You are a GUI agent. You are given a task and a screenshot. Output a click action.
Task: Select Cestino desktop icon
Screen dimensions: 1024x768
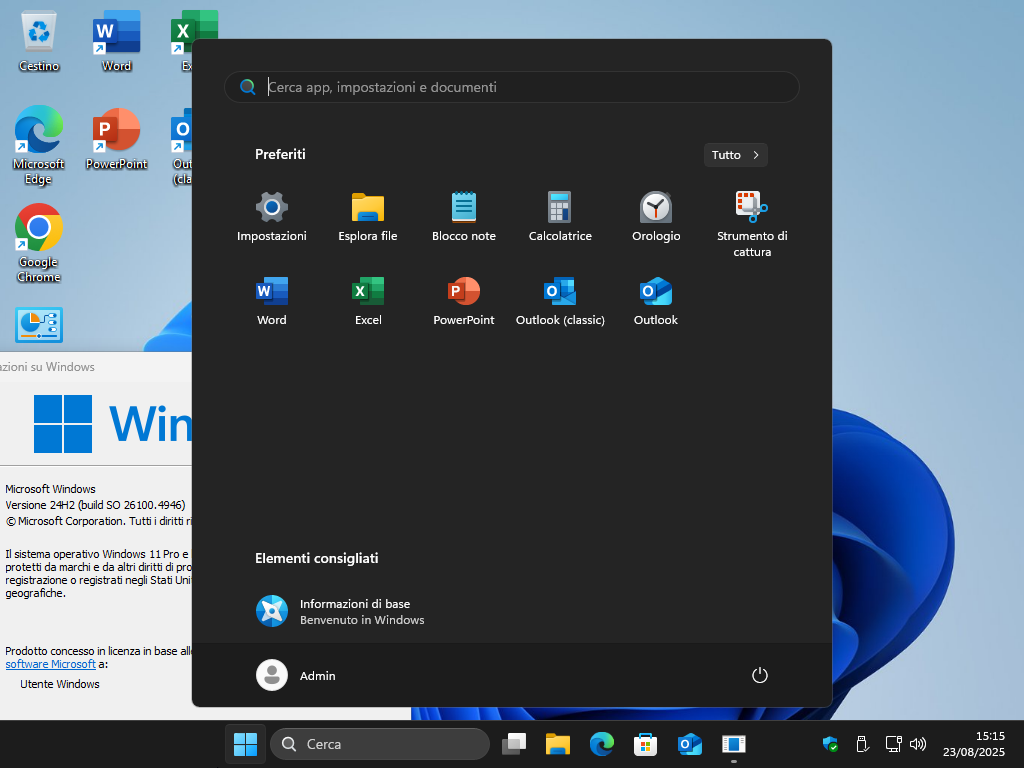39,40
